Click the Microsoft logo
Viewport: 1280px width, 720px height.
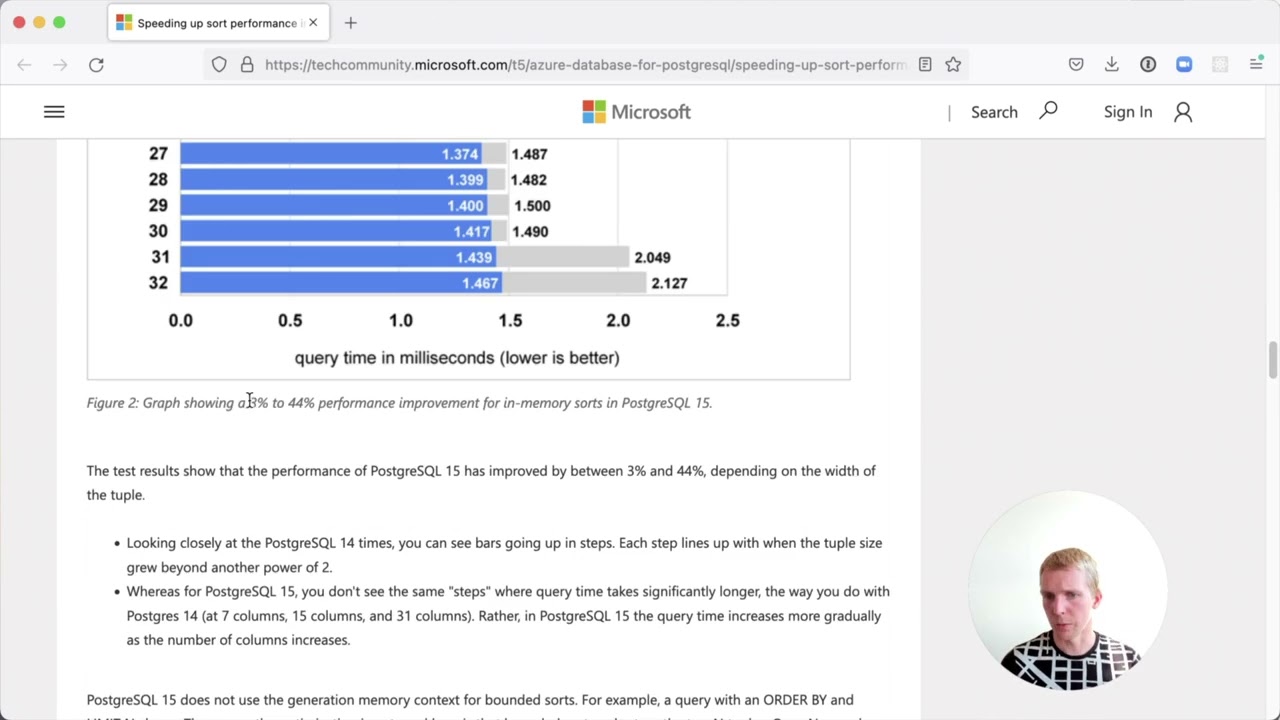pos(637,112)
